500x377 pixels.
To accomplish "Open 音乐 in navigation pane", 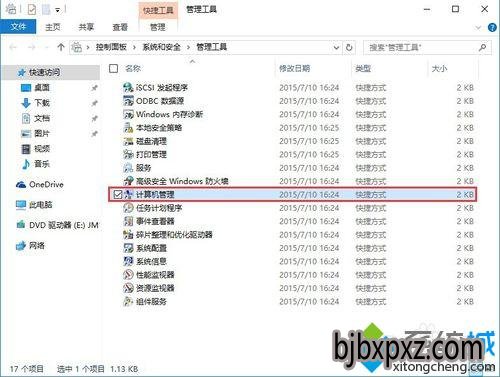I will tap(42, 164).
